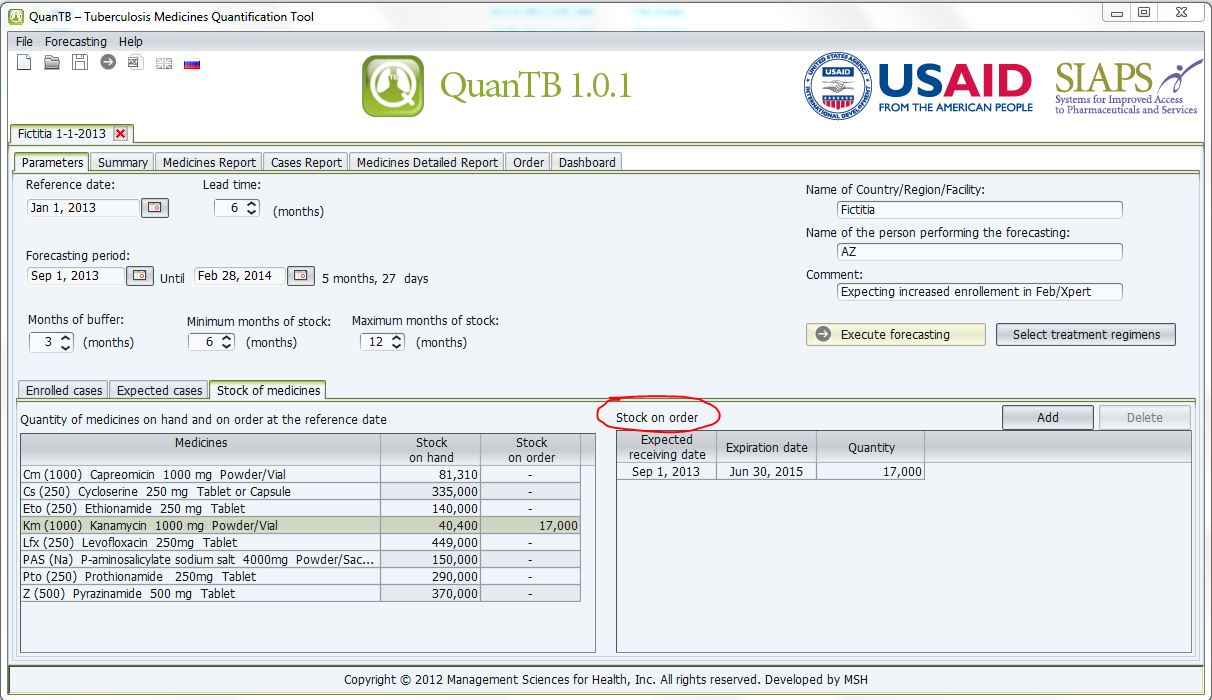Open a forecast file via folder icon

coord(52,63)
